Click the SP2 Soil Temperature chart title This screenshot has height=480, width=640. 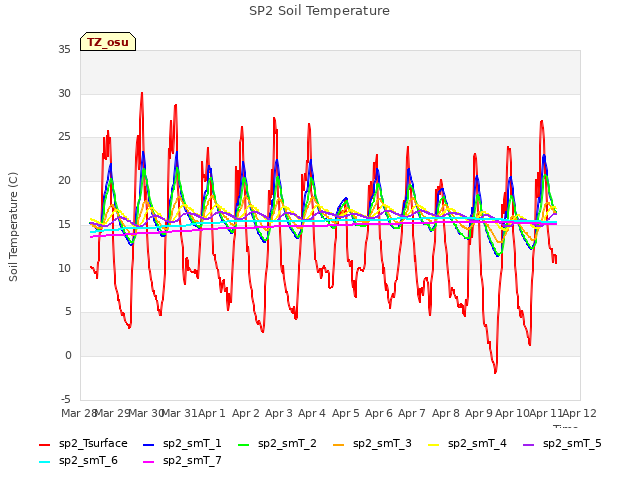point(319,11)
